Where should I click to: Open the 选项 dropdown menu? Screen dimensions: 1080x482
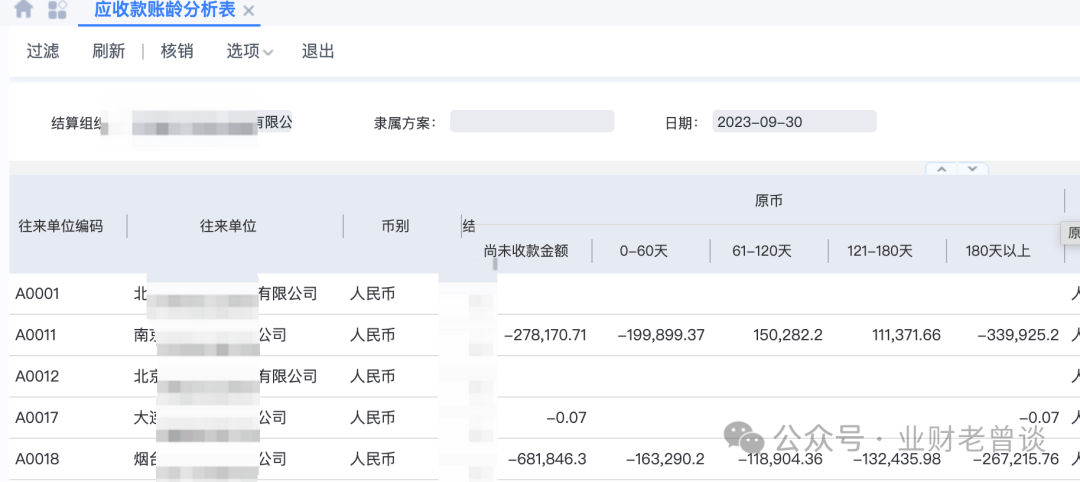(x=249, y=51)
